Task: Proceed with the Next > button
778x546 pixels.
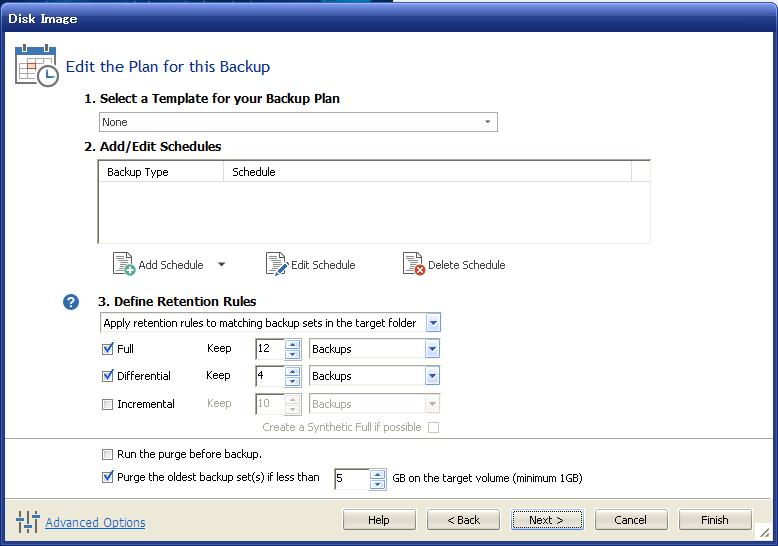Action: click(547, 520)
